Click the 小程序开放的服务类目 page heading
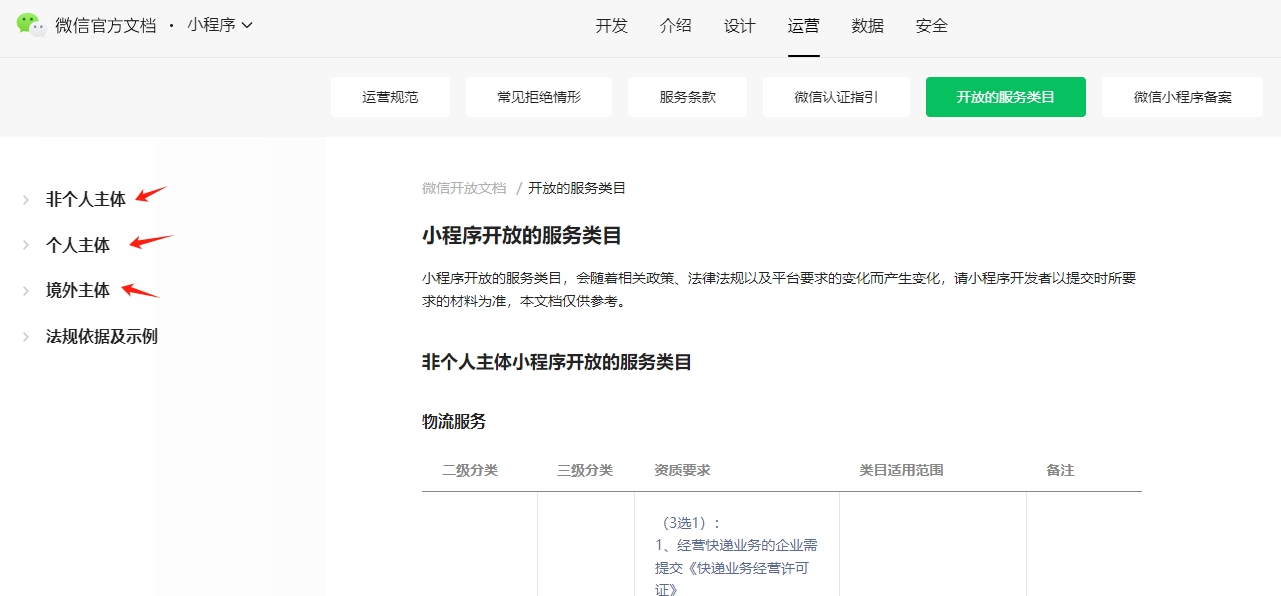The height and width of the screenshot is (596, 1281). pos(522,236)
